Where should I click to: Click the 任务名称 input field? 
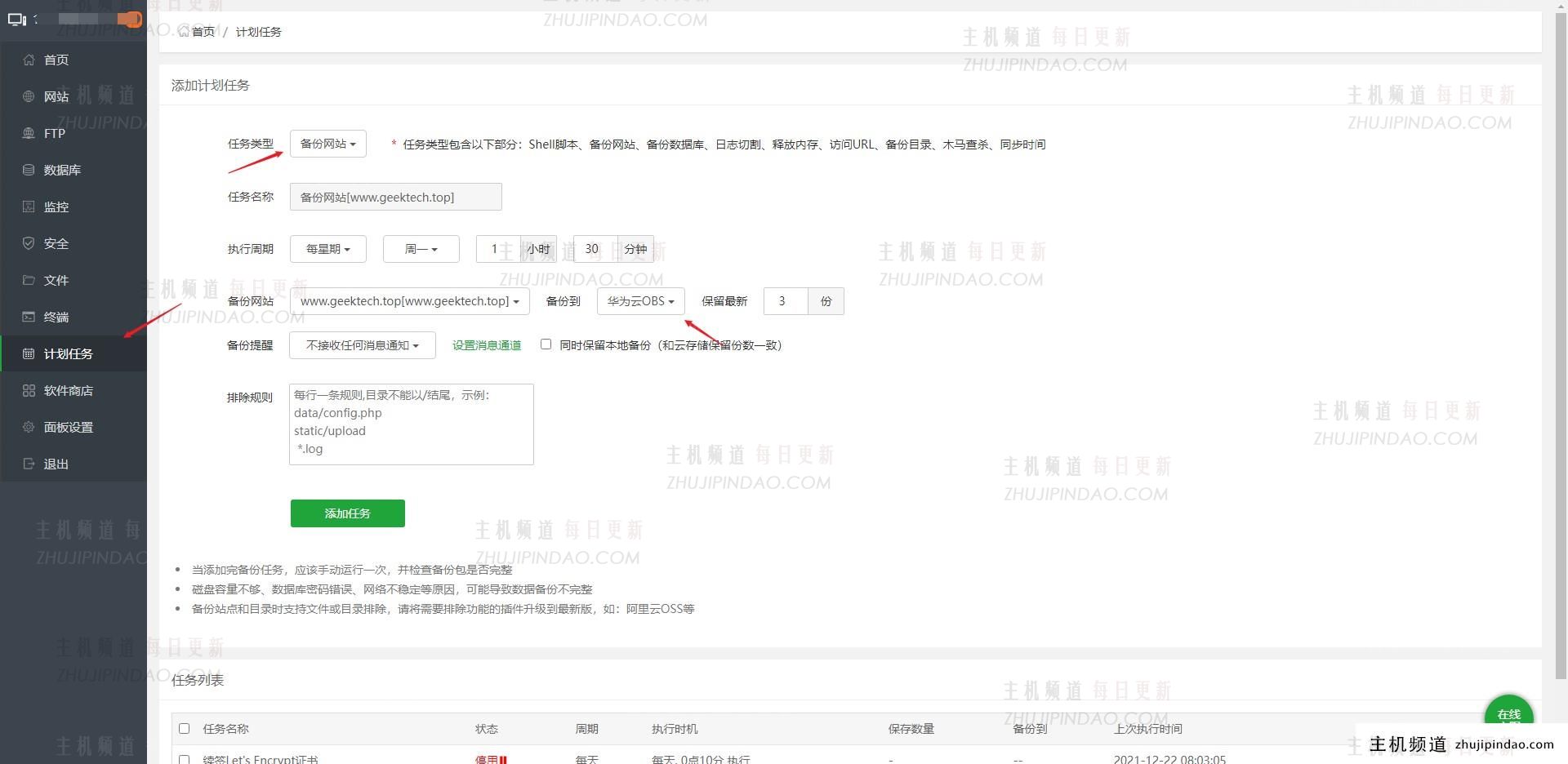tap(395, 197)
